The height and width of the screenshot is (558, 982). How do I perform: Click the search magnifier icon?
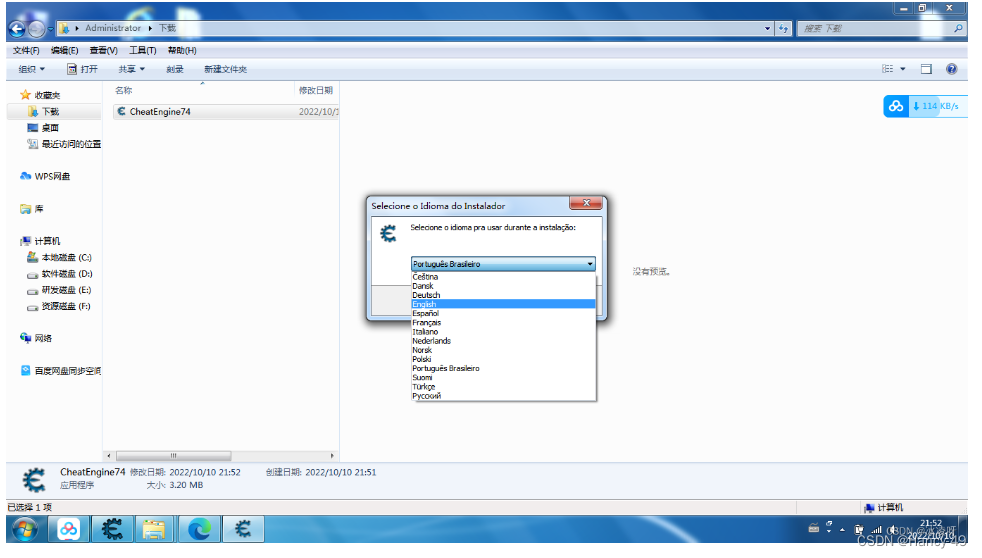[x=958, y=29]
